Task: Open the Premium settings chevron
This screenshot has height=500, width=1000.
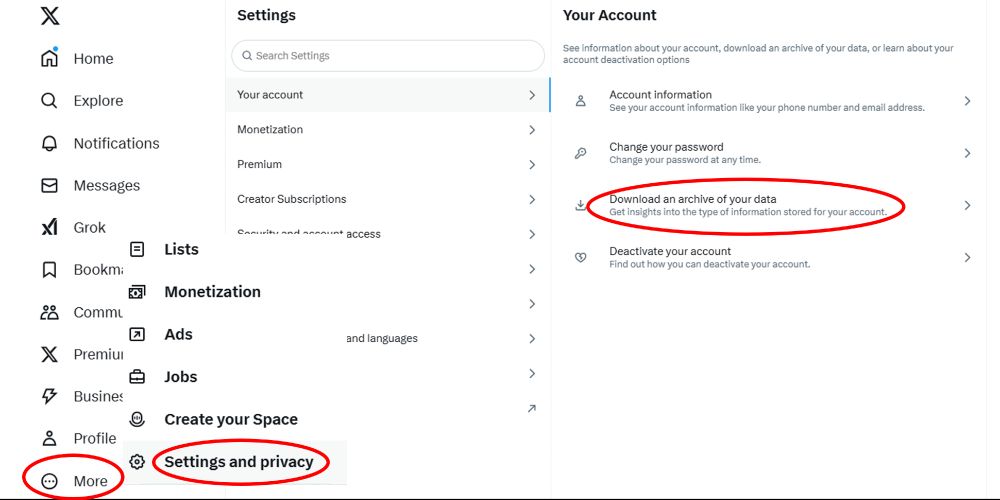Action: tap(532, 165)
